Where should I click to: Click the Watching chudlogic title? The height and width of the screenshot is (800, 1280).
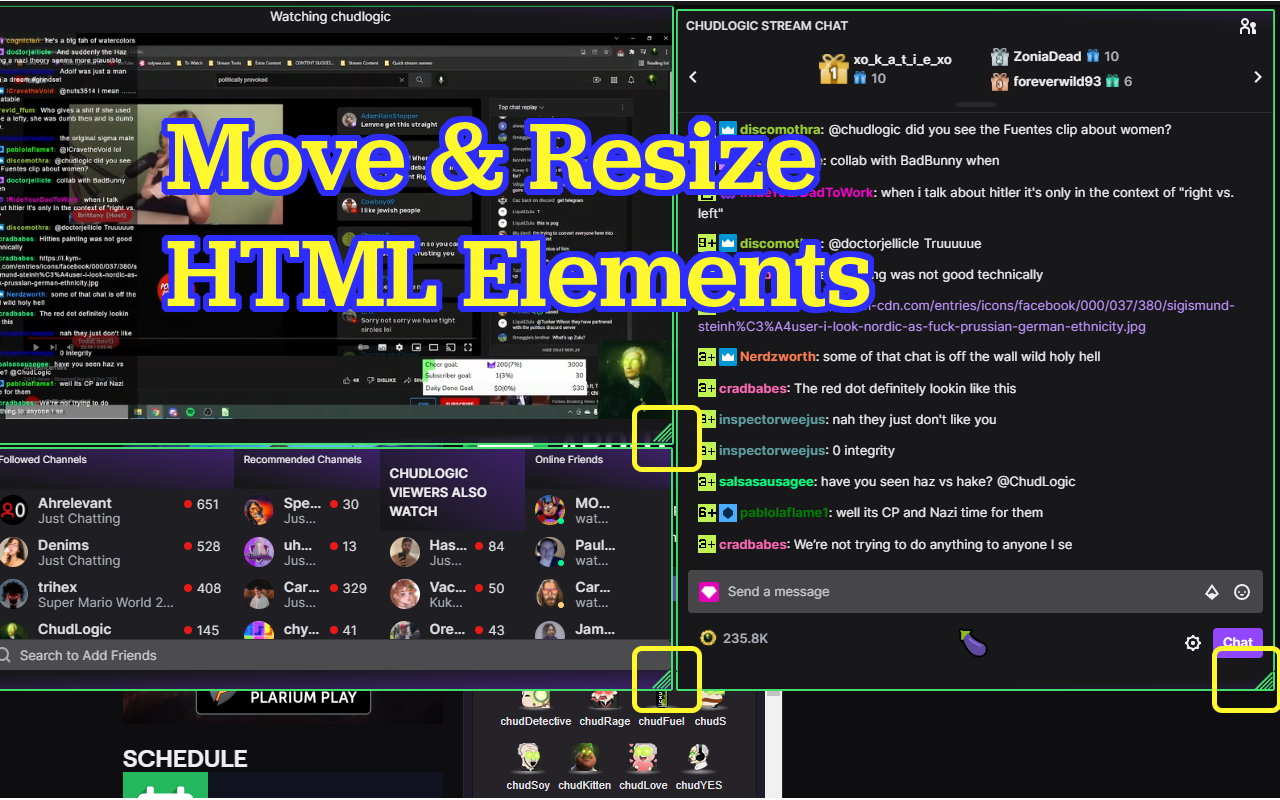click(330, 16)
